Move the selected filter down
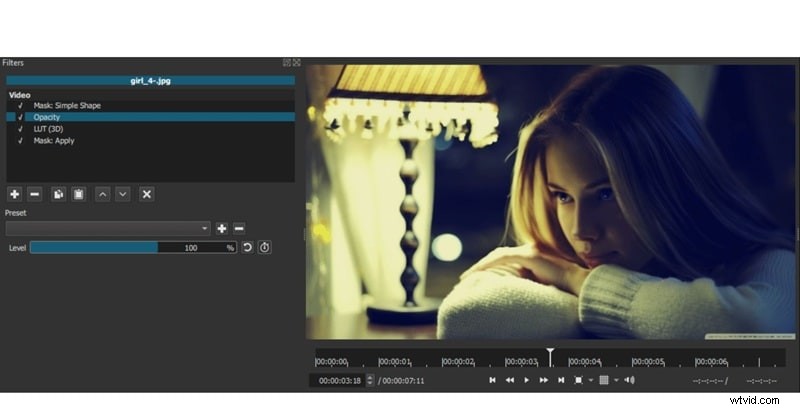Viewport: 800px width, 410px height. point(122,194)
